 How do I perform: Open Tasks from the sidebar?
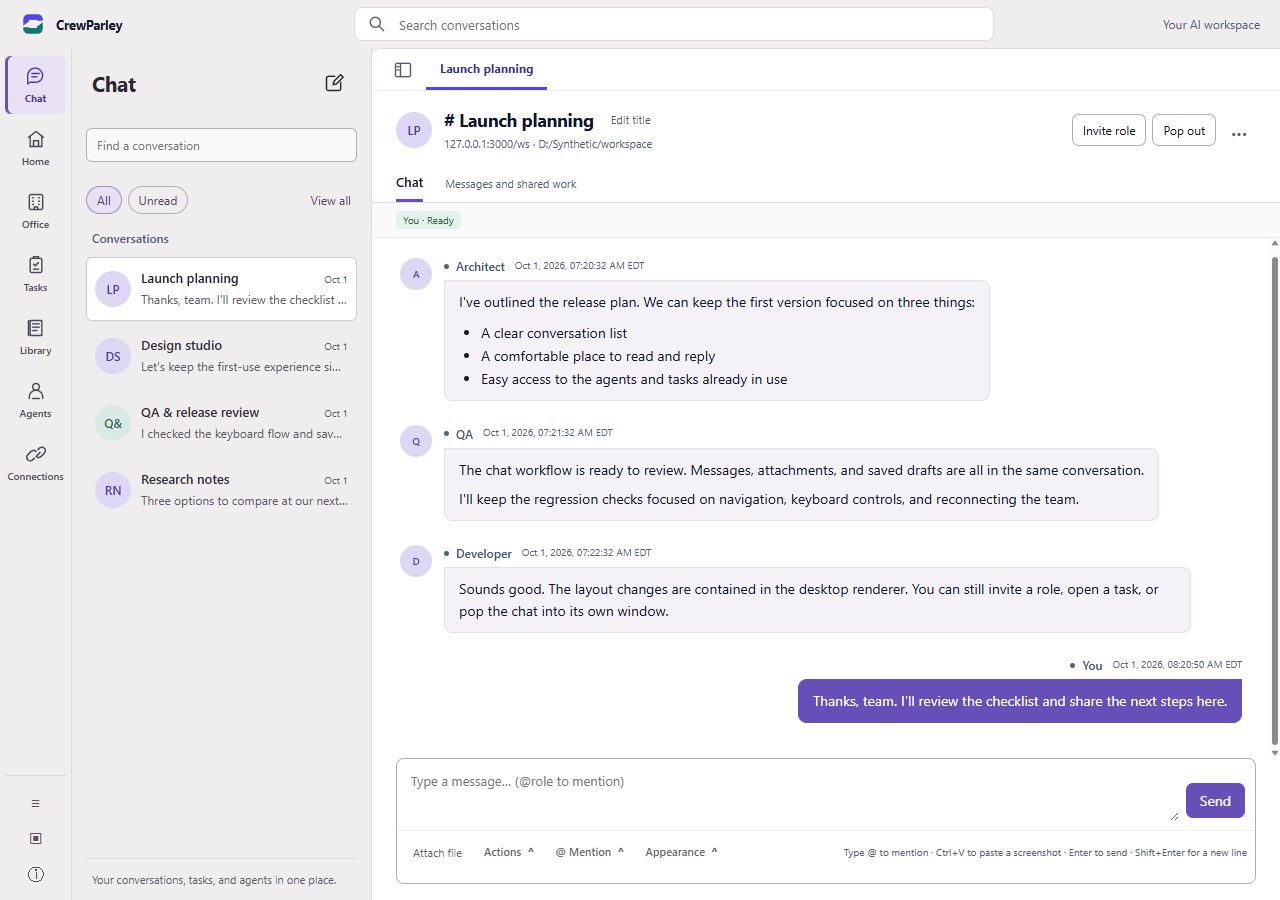click(x=35, y=274)
